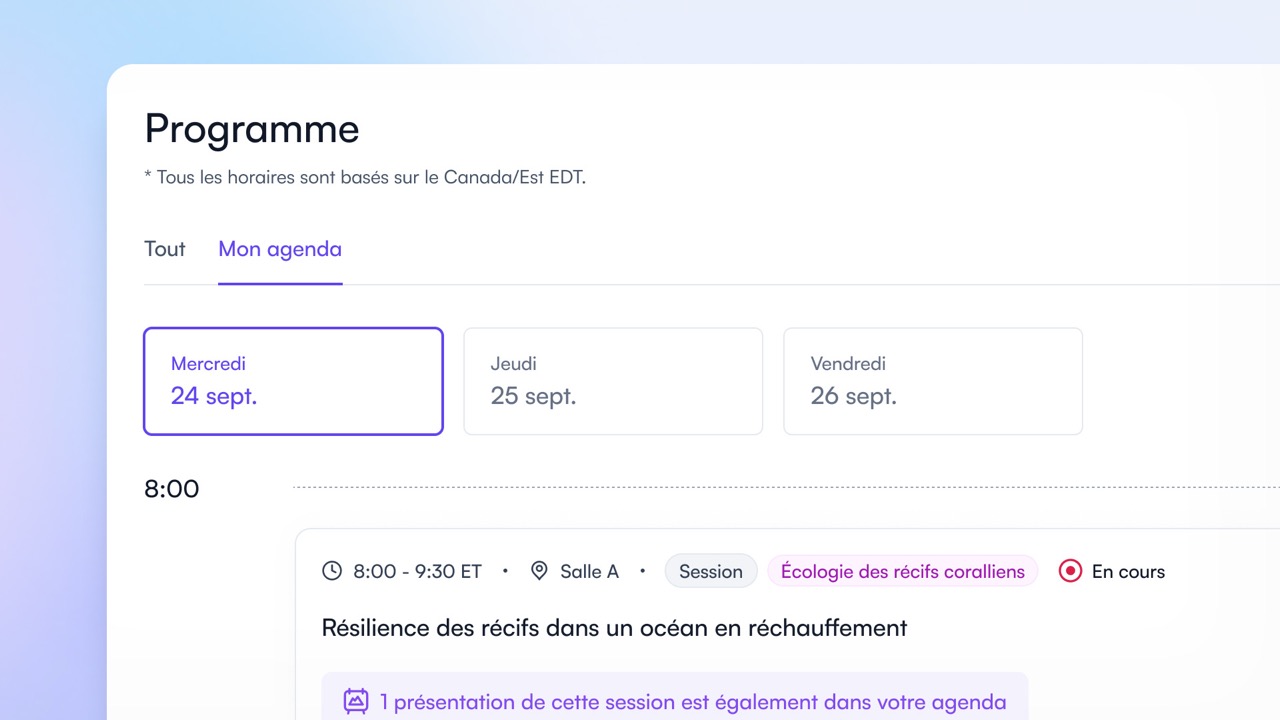Click the Session badge on the event card

click(710, 570)
